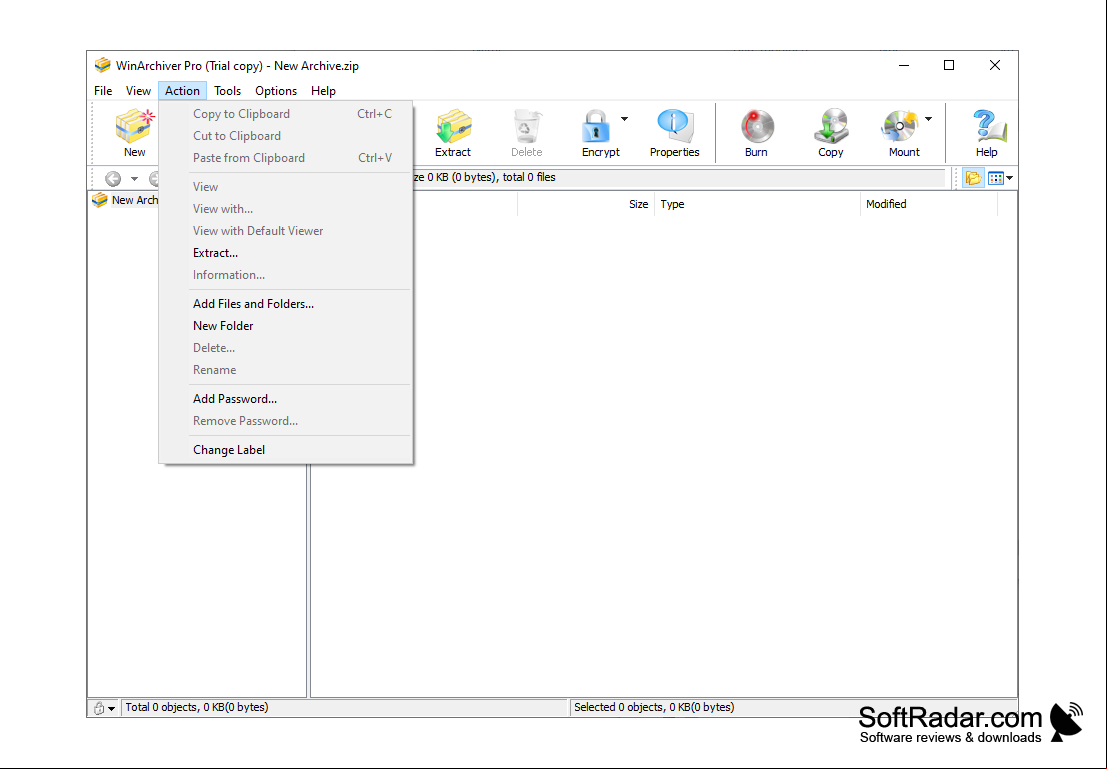Click the Encrypt padlock icon
Viewport: 1107px width, 769px height.
(597, 126)
